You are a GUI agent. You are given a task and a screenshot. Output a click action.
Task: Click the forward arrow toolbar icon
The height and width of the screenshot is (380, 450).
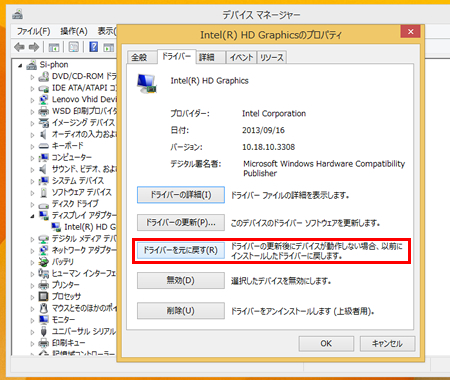pos(34,47)
